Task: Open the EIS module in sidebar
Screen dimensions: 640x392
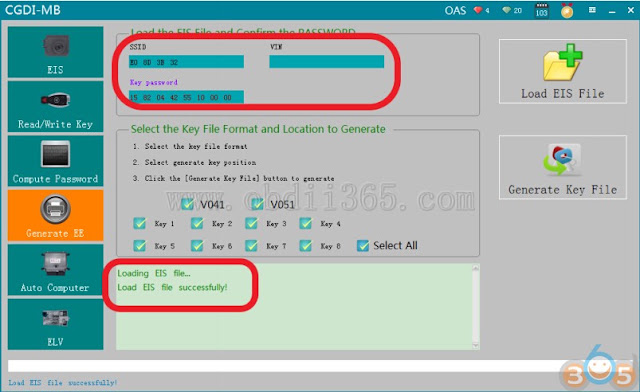Action: click(x=56, y=52)
